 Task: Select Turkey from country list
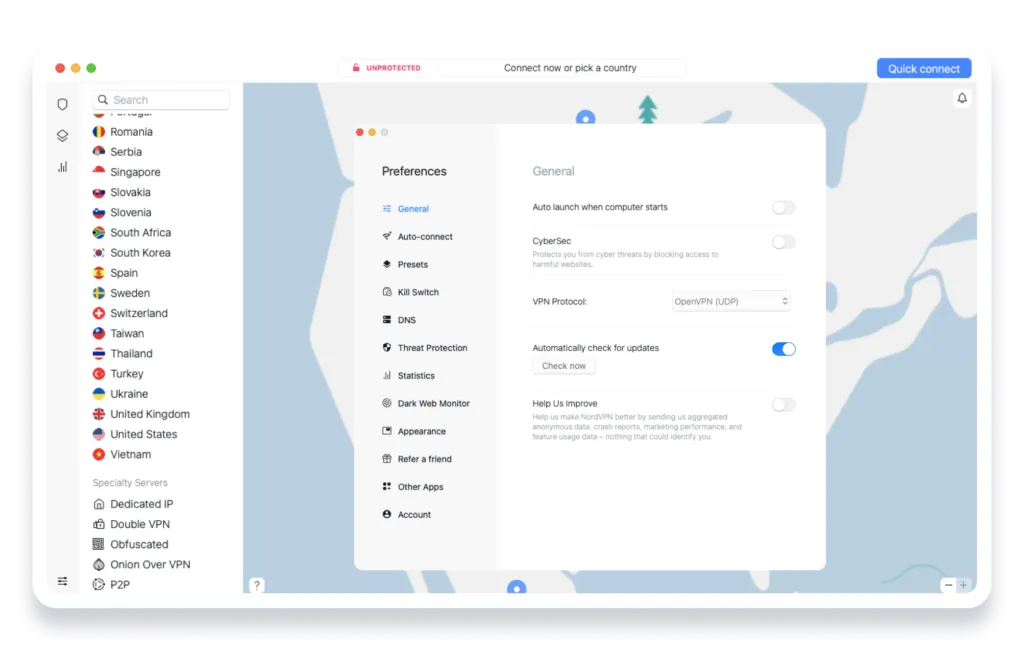[127, 373]
